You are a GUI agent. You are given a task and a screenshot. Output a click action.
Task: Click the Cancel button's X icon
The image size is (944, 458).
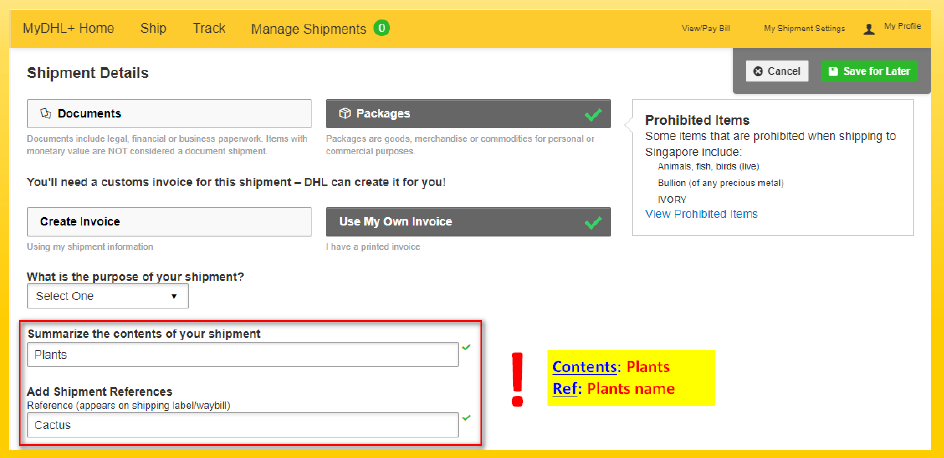pyautogui.click(x=758, y=71)
